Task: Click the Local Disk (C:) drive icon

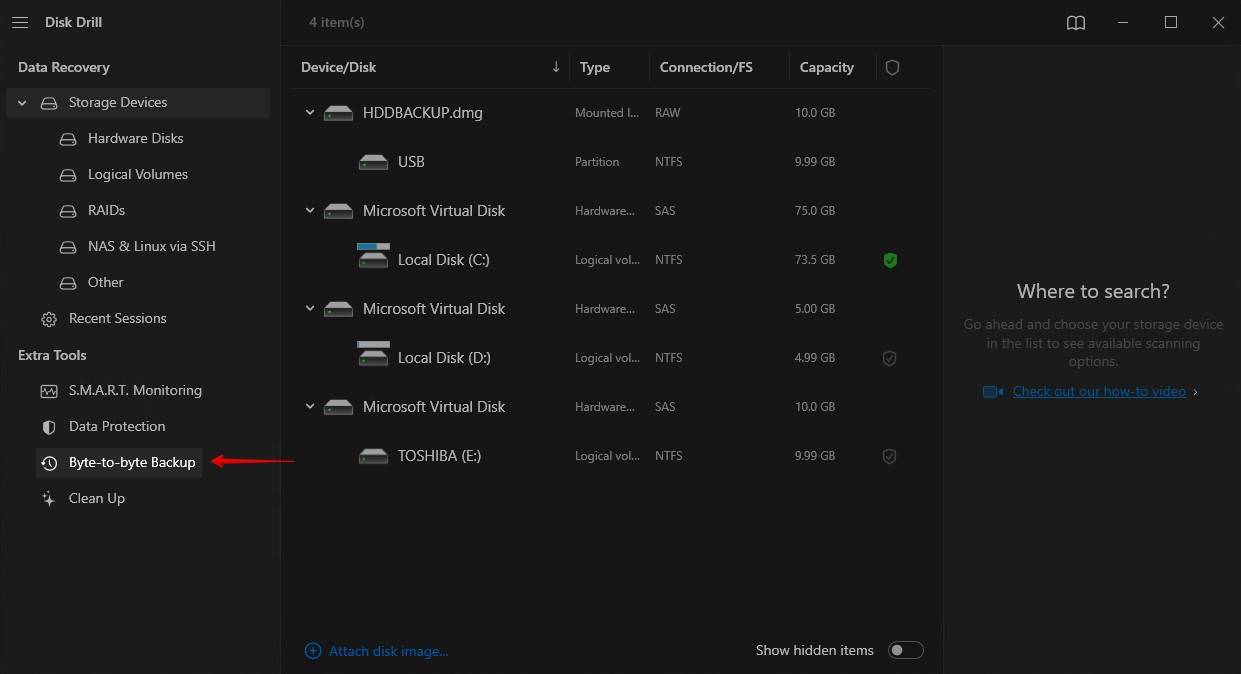Action: coord(374,256)
